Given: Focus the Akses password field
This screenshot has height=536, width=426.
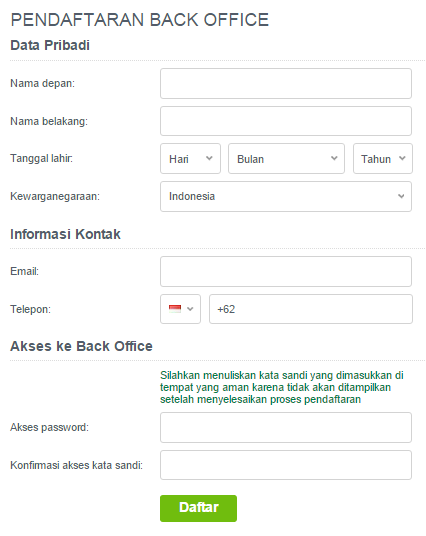Looking at the screenshot, I should point(286,428).
